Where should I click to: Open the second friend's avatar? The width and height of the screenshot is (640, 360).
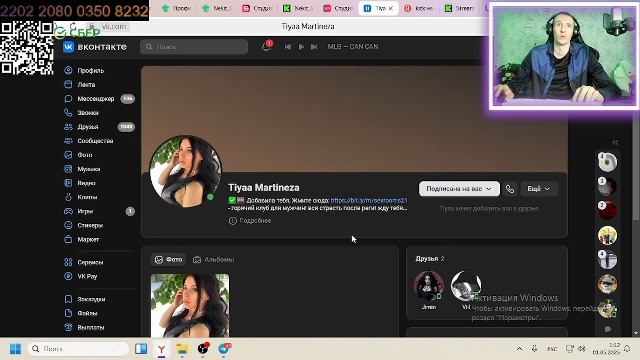click(466, 286)
